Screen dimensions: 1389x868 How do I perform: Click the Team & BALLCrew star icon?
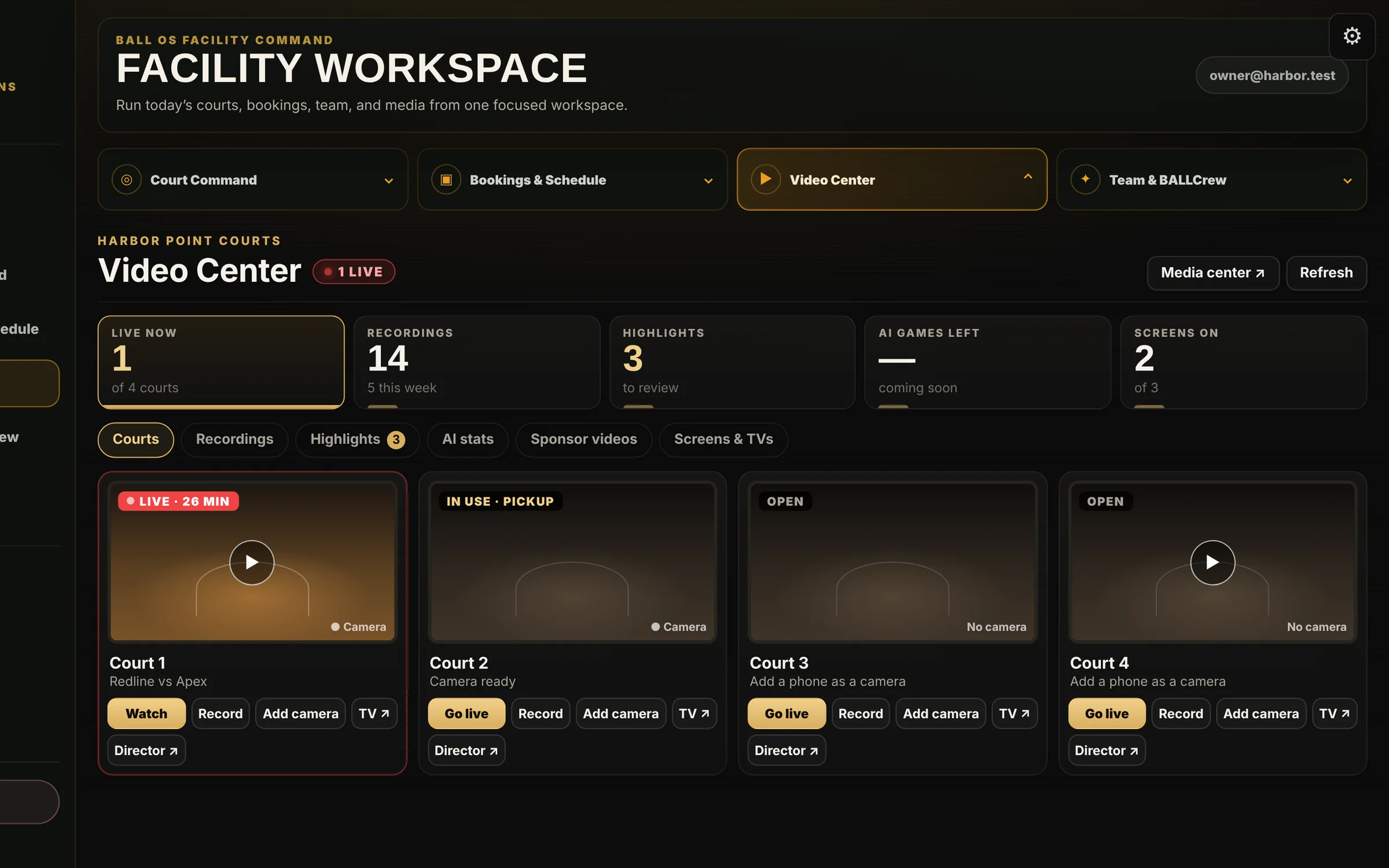tap(1085, 180)
